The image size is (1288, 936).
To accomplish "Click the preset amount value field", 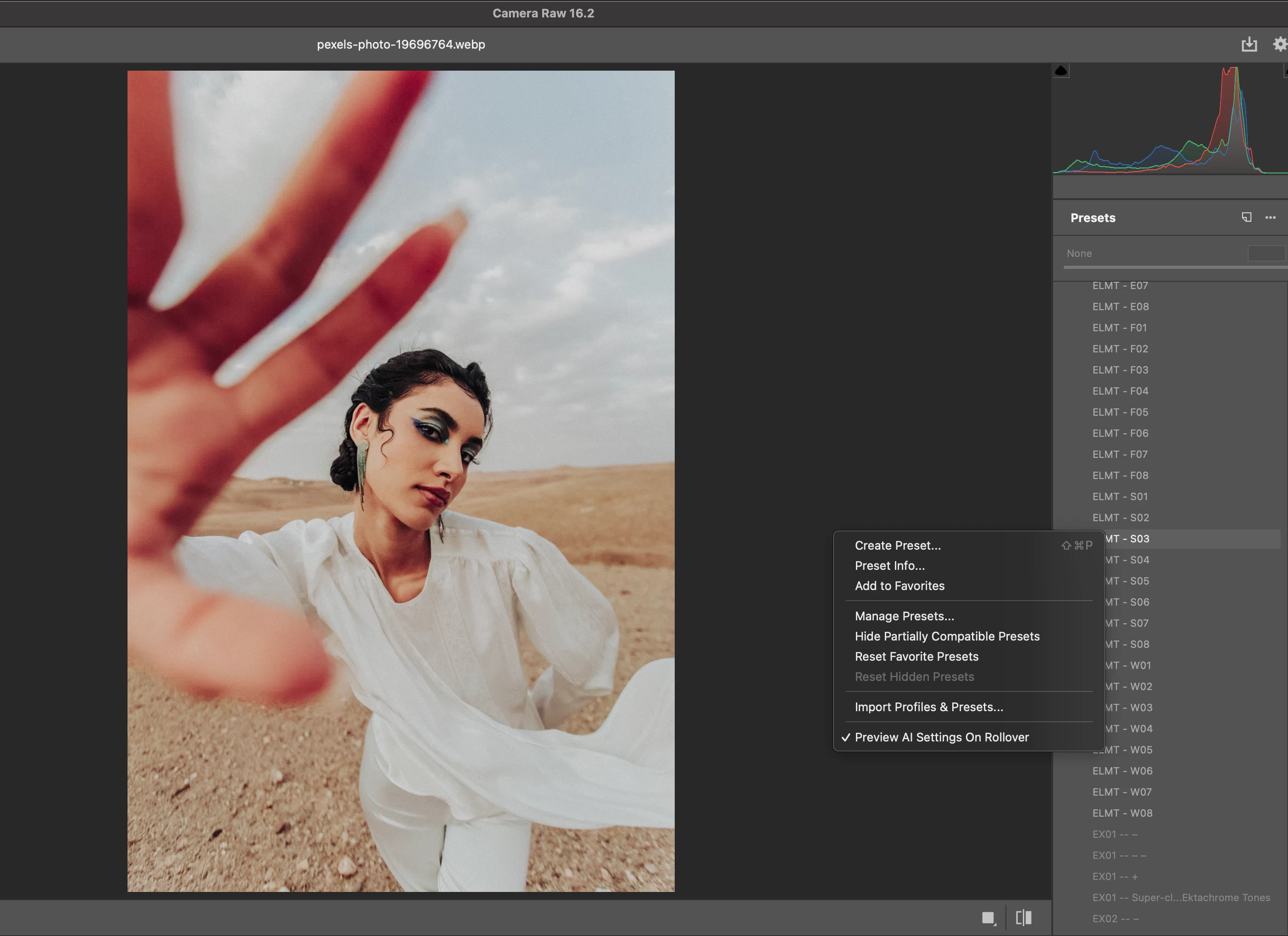I will pyautogui.click(x=1266, y=253).
